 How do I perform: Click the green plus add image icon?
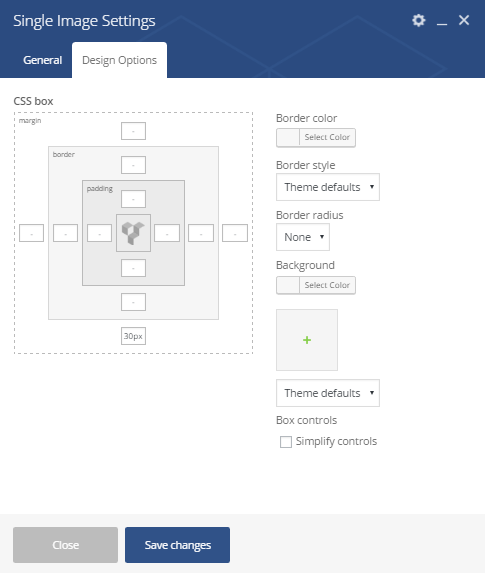307,340
